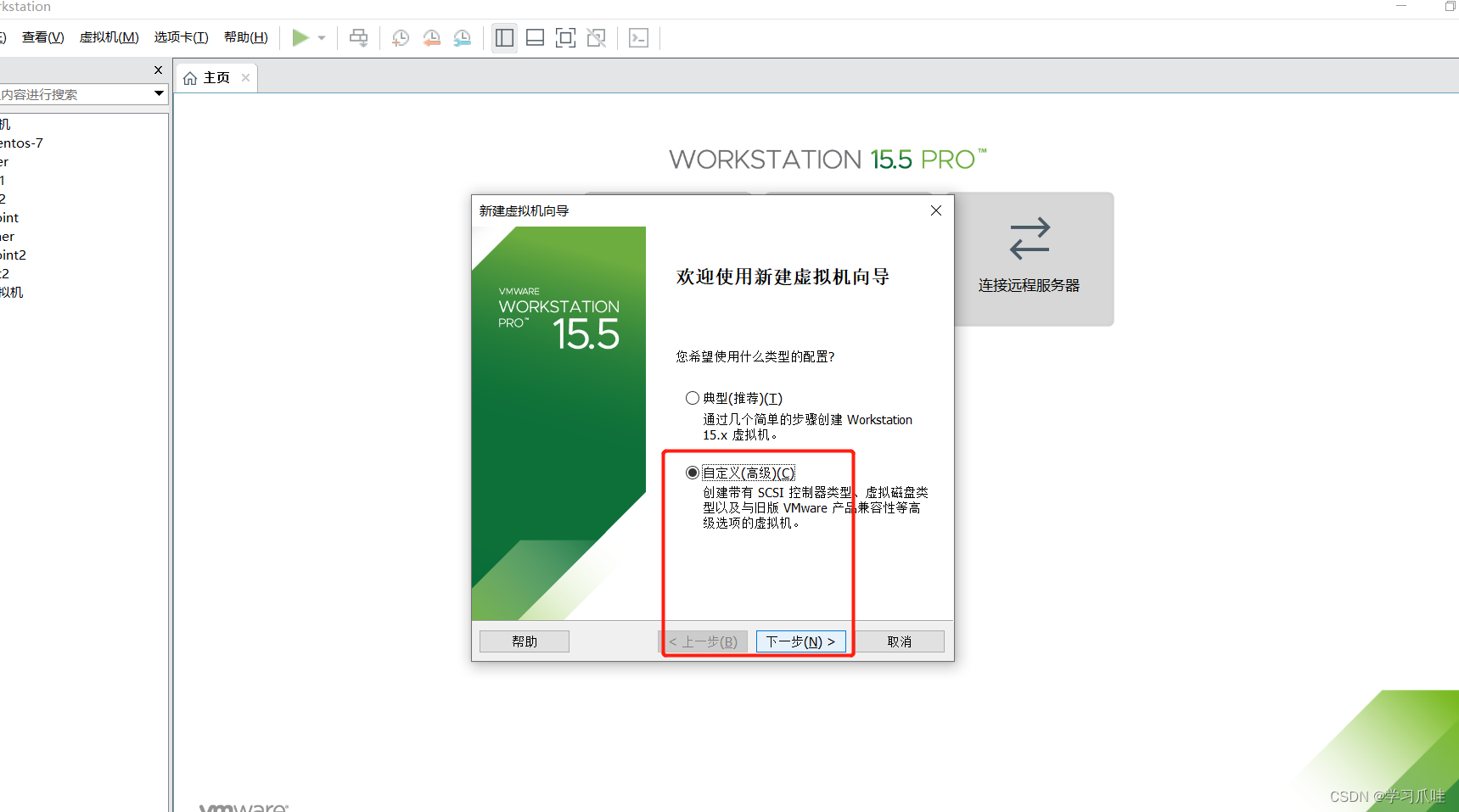The image size is (1459, 812).
Task: Open the 选项卡(T) menu
Action: coord(181,37)
